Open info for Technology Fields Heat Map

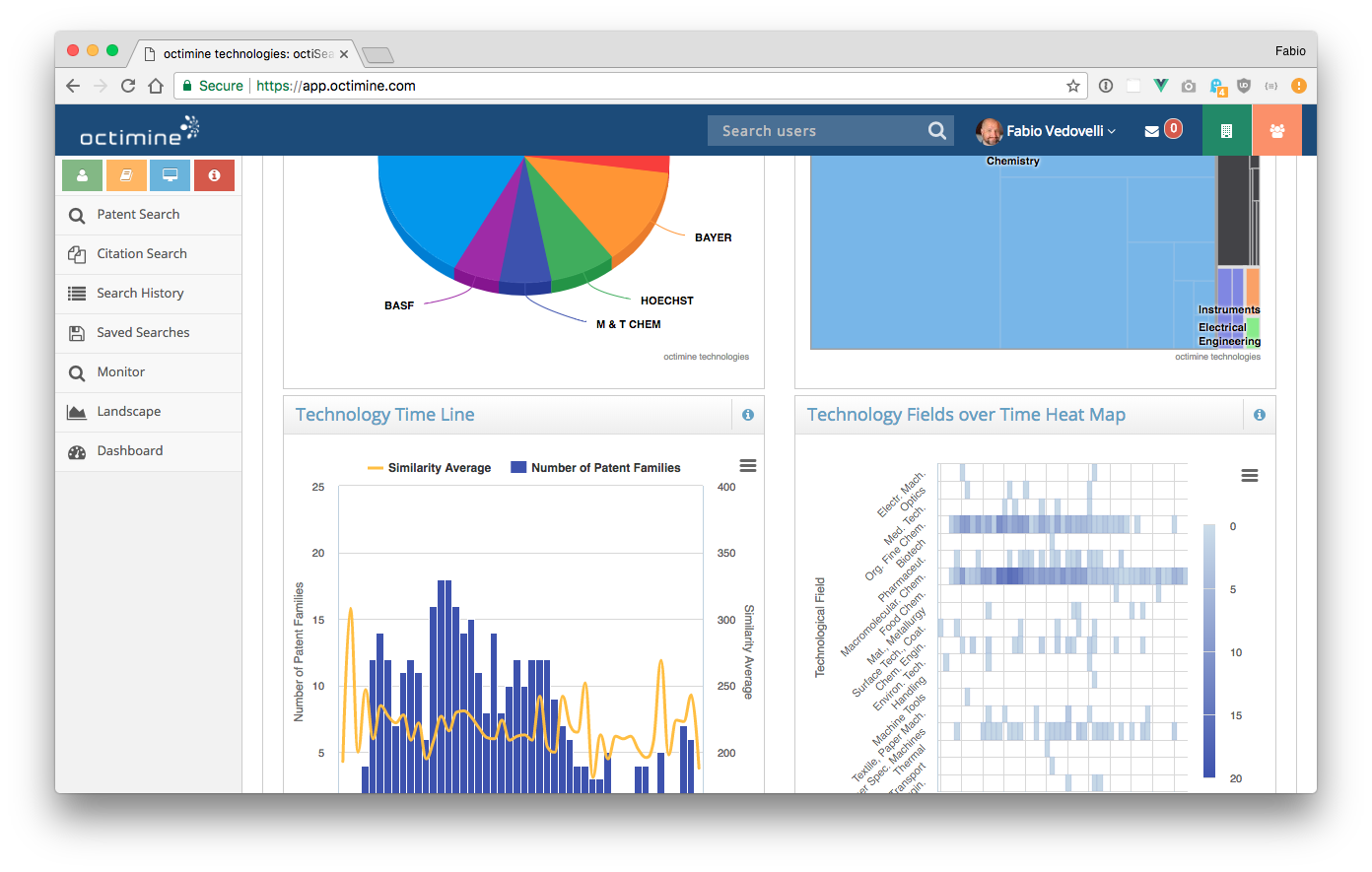pos(1260,415)
